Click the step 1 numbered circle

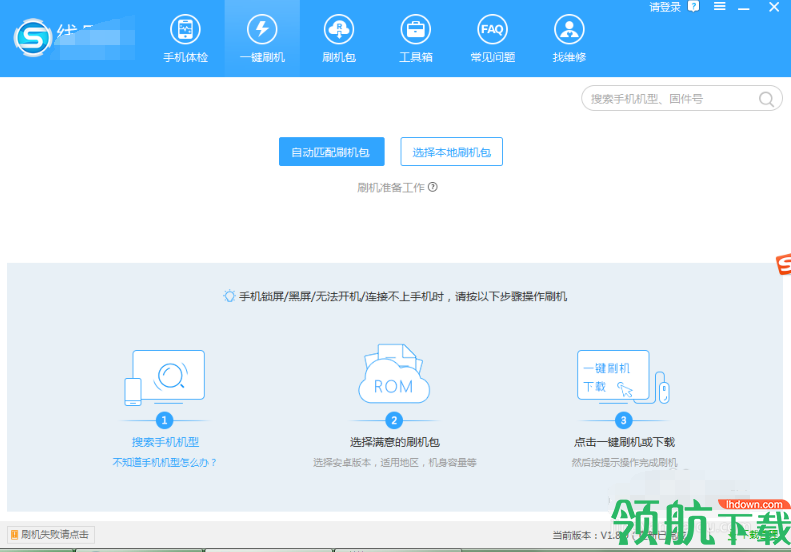[x=164, y=420]
